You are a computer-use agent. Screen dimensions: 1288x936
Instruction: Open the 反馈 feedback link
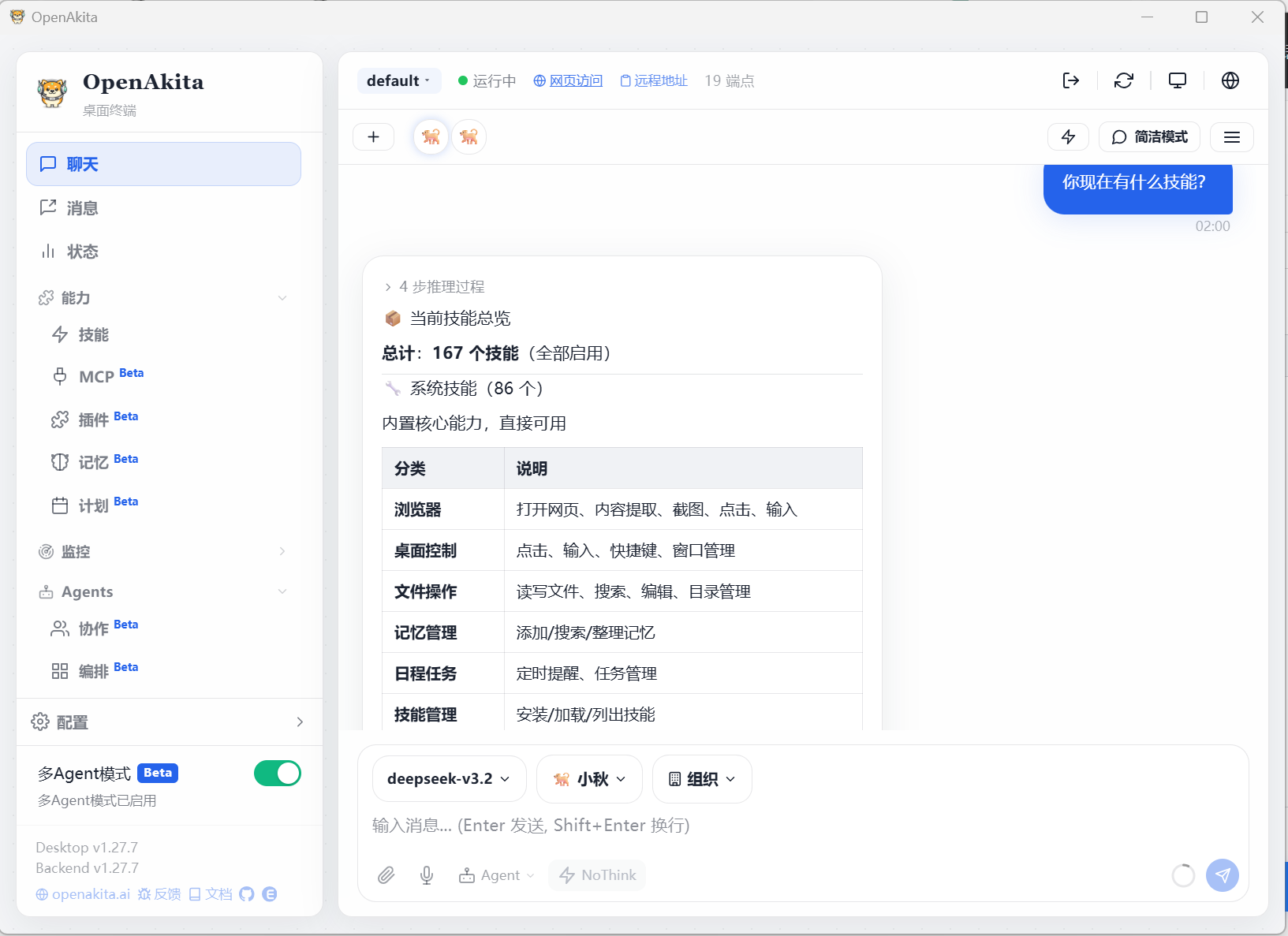(x=159, y=894)
